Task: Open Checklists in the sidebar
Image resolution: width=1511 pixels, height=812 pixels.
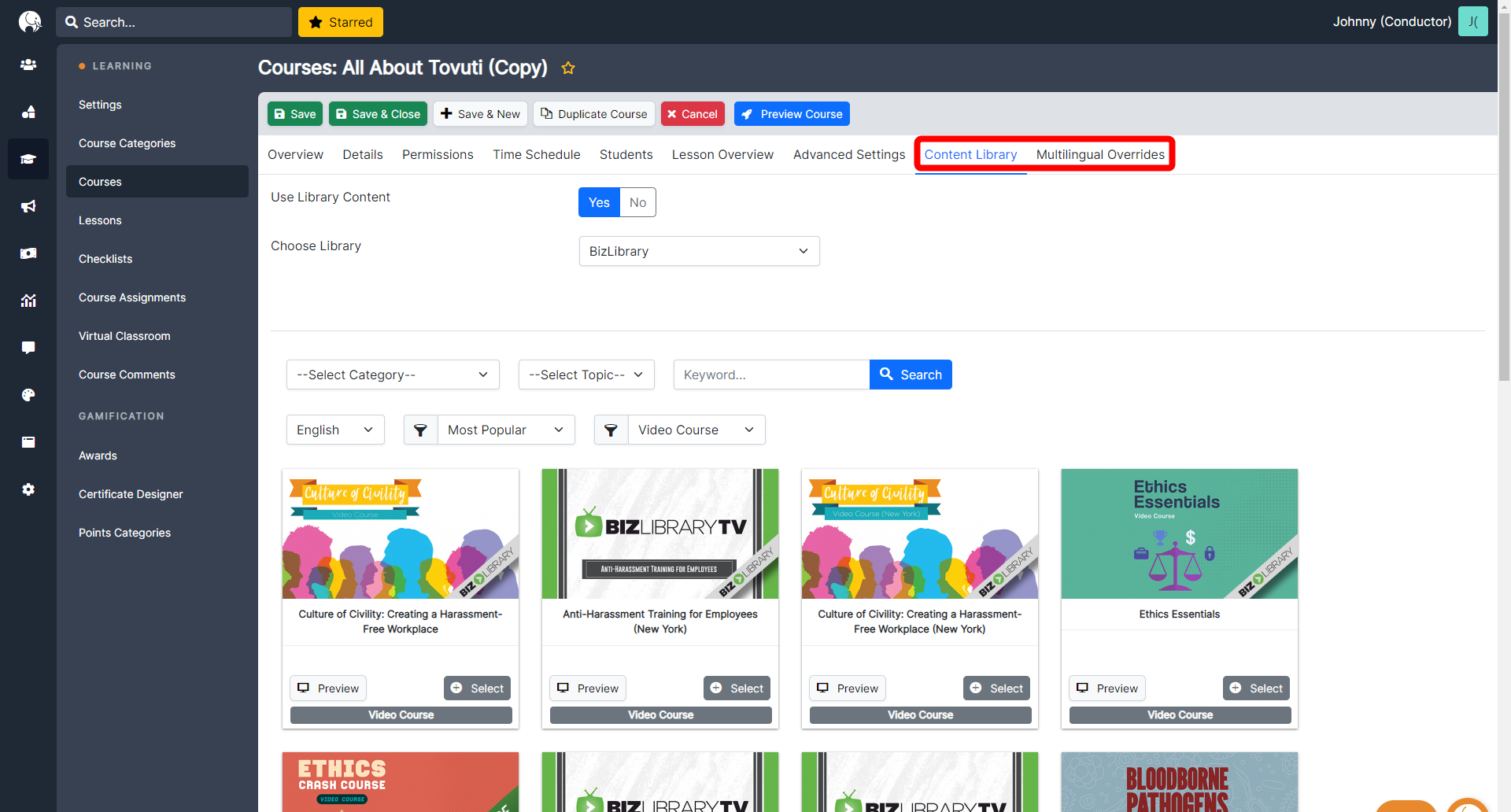Action: (x=105, y=259)
